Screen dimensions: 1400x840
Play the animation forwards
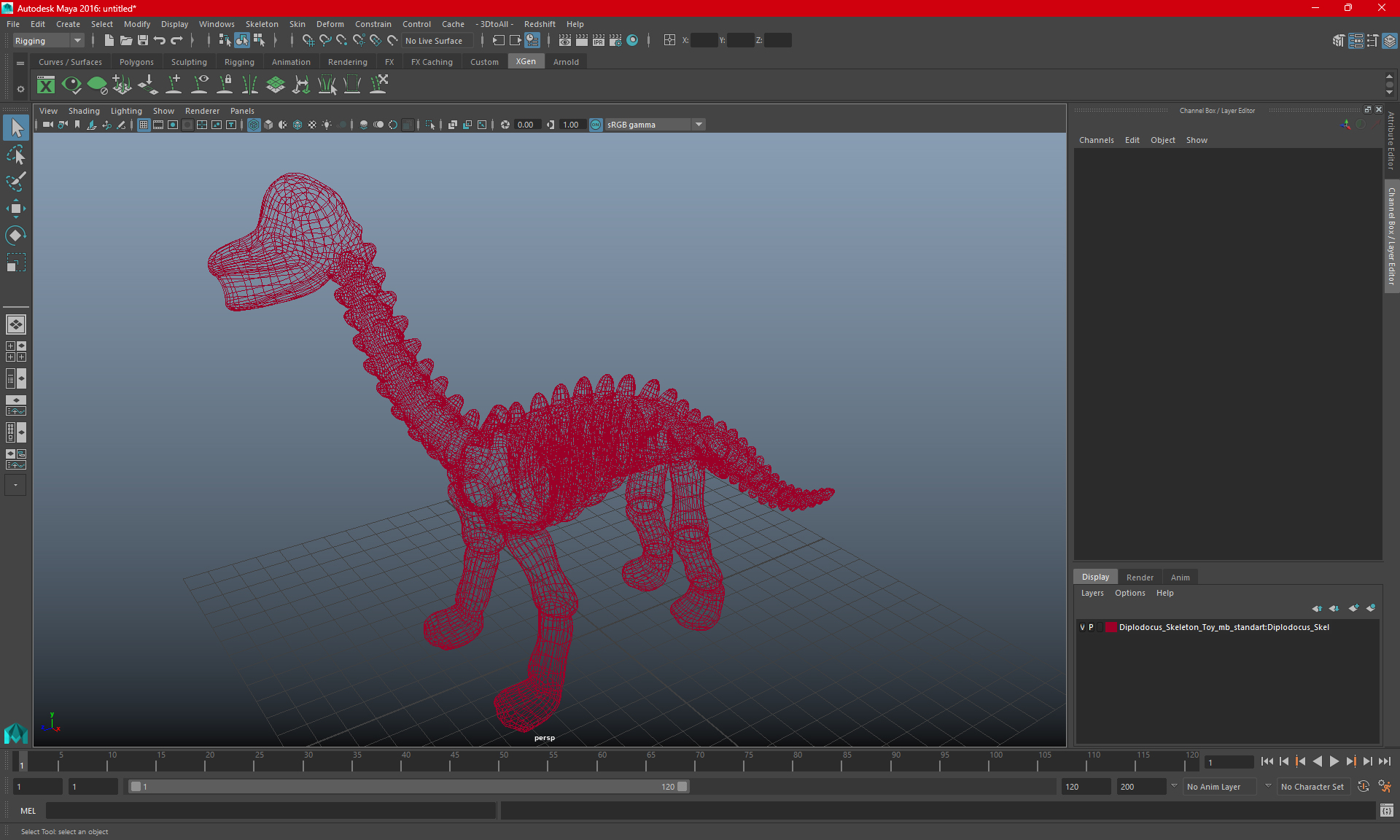[x=1334, y=761]
